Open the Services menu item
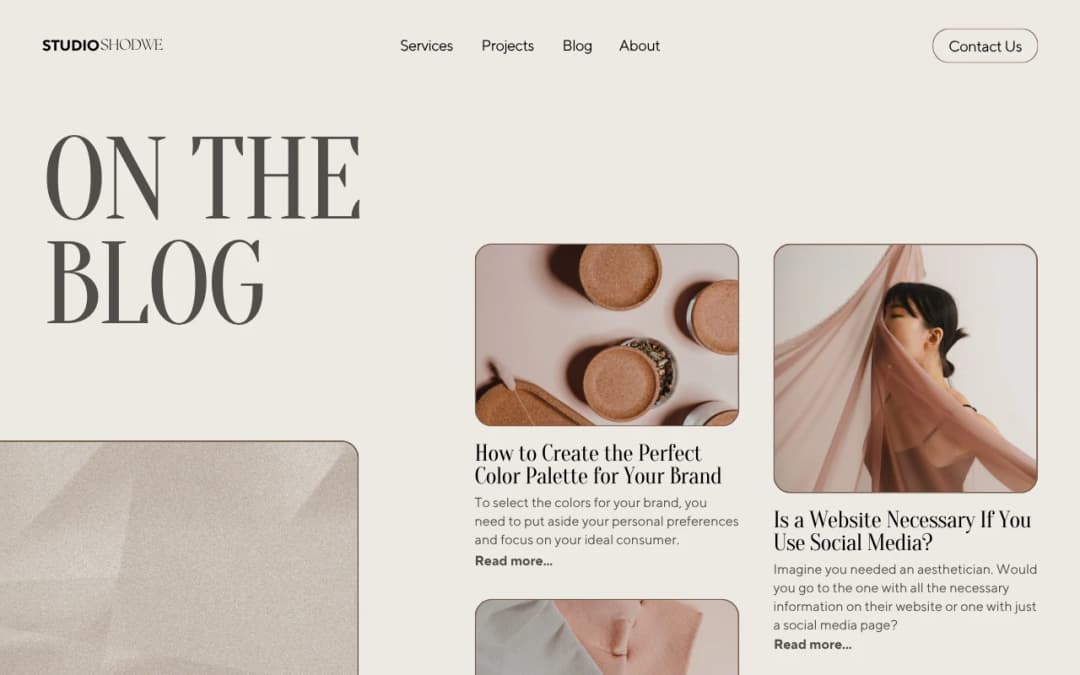 click(x=426, y=46)
